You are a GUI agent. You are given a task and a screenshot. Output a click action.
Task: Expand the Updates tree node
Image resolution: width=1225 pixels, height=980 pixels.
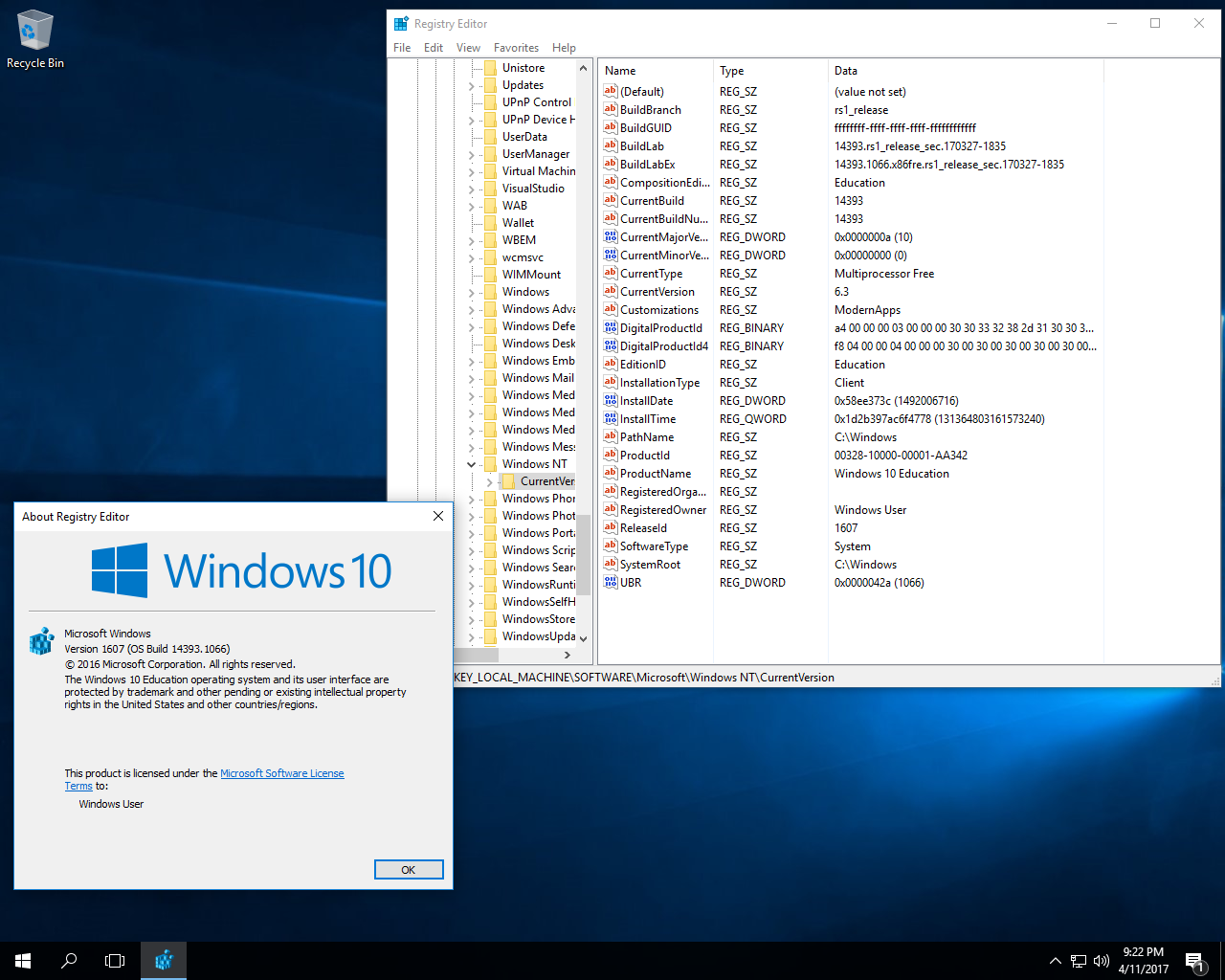(472, 85)
